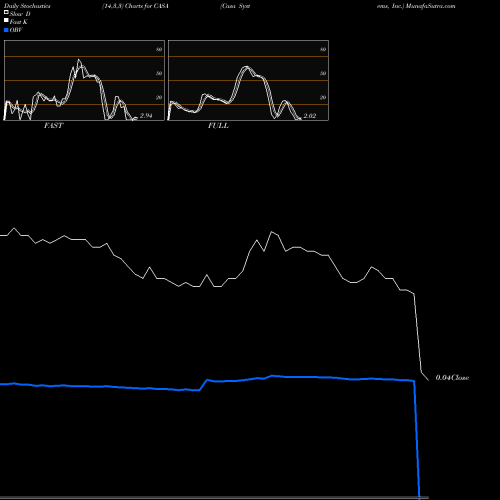Click the Slow D legend swatch

(x=6, y=12)
